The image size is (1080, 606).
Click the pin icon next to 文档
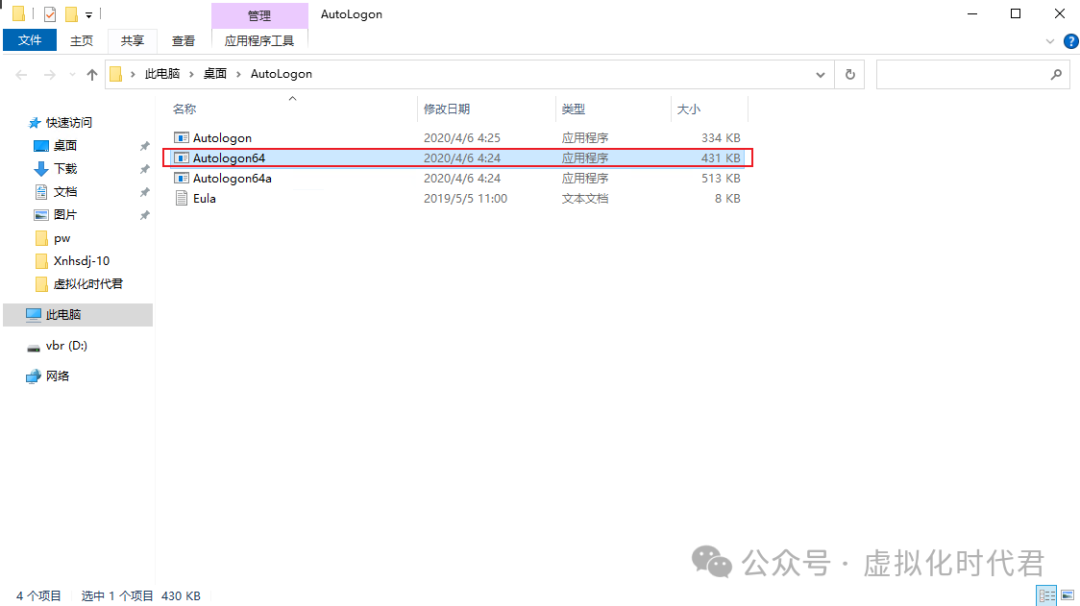pos(145,192)
